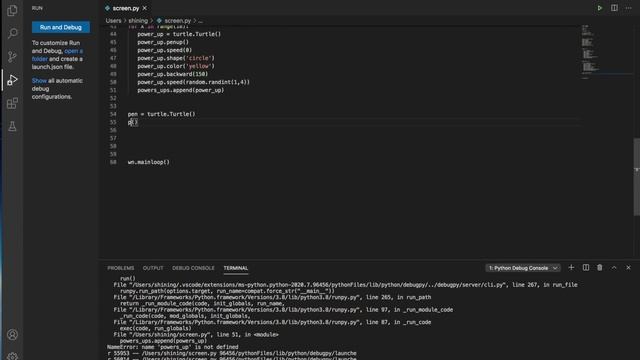Open the Source Control view icon
The height and width of the screenshot is (360, 640).
point(12,56)
